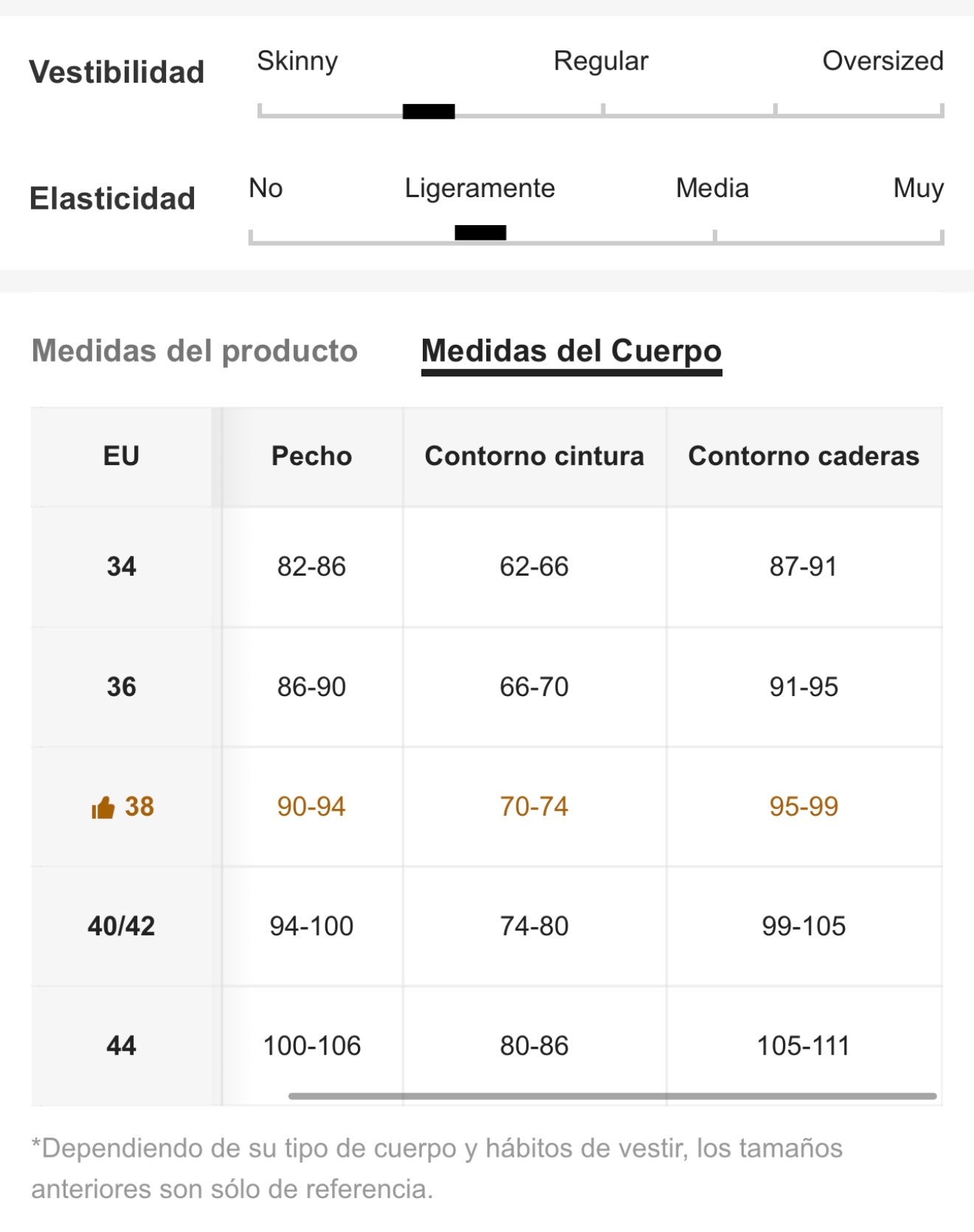Select the Medidas del Cuerpo tab
The image size is (974, 1232).
pos(571,351)
